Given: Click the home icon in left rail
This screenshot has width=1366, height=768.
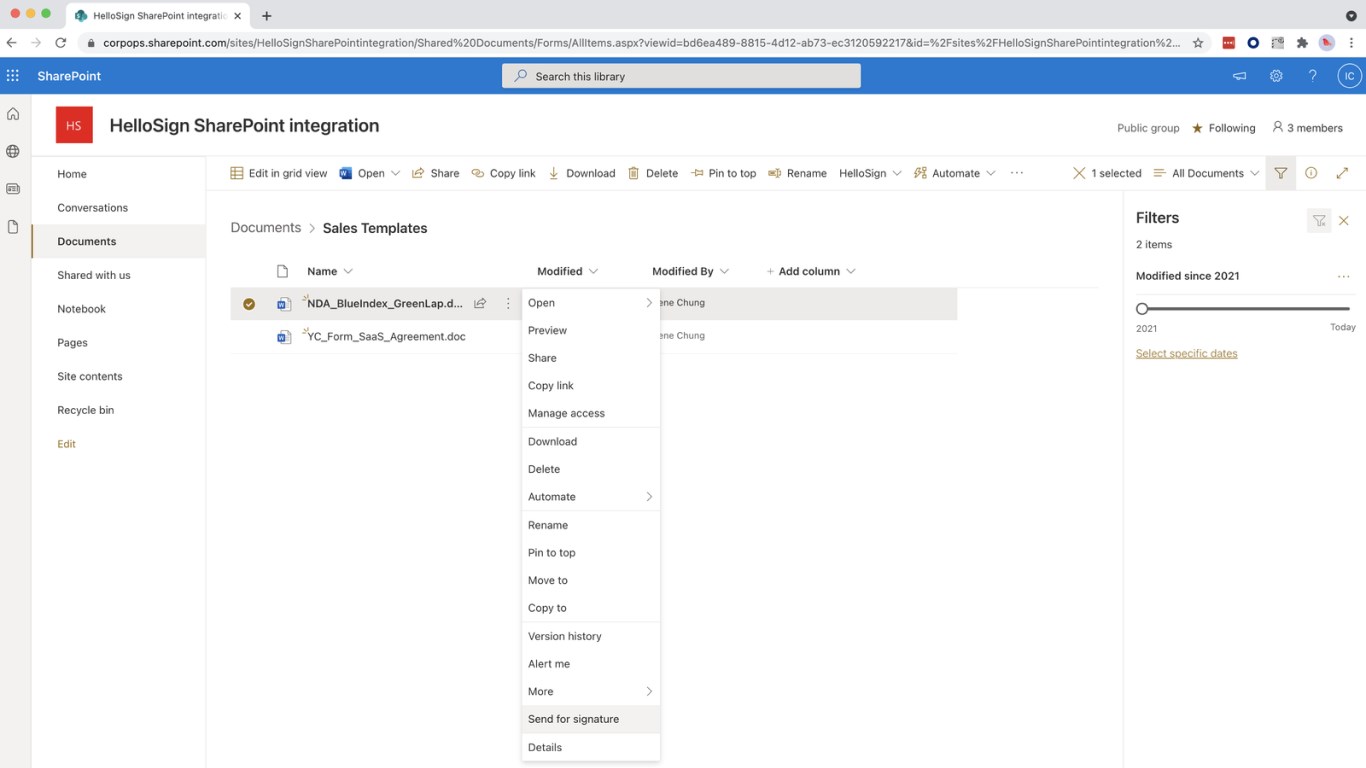Looking at the screenshot, I should coord(13,114).
